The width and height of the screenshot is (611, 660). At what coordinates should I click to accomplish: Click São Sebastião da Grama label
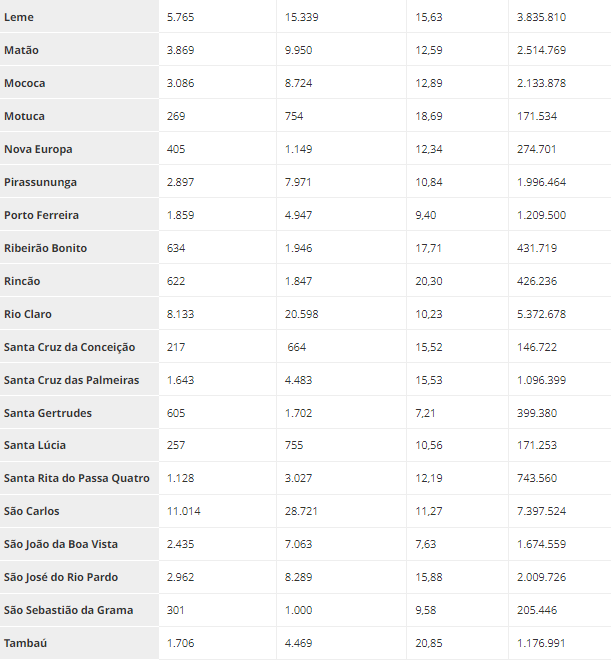point(68,610)
